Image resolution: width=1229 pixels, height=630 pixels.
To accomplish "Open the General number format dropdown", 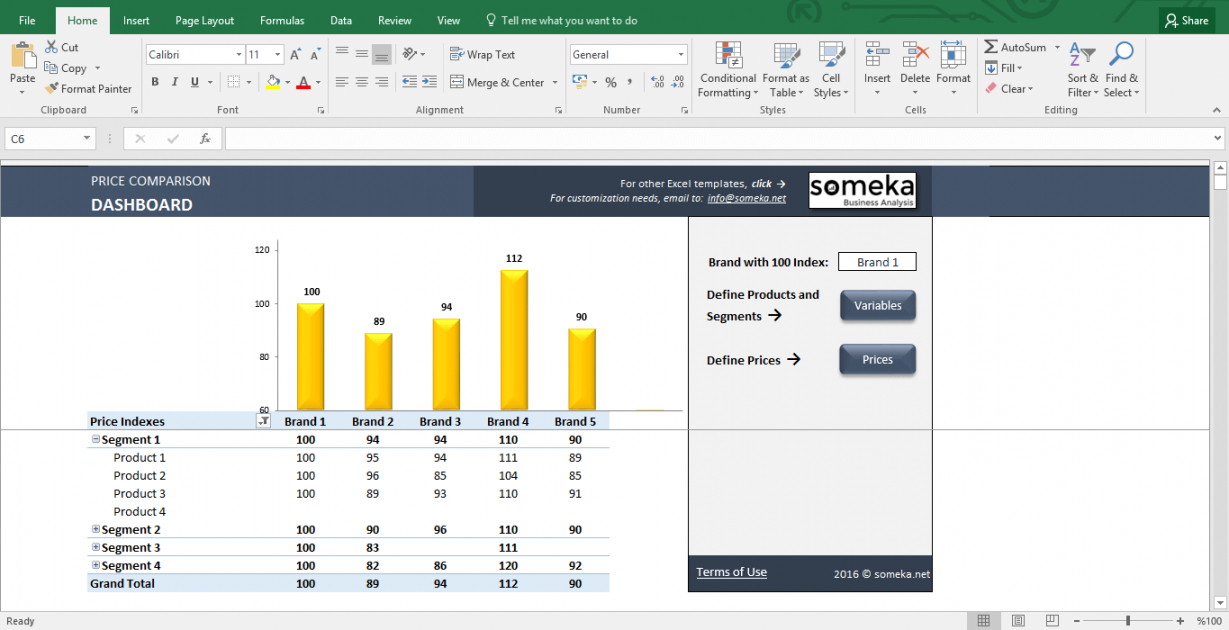I will [x=681, y=55].
